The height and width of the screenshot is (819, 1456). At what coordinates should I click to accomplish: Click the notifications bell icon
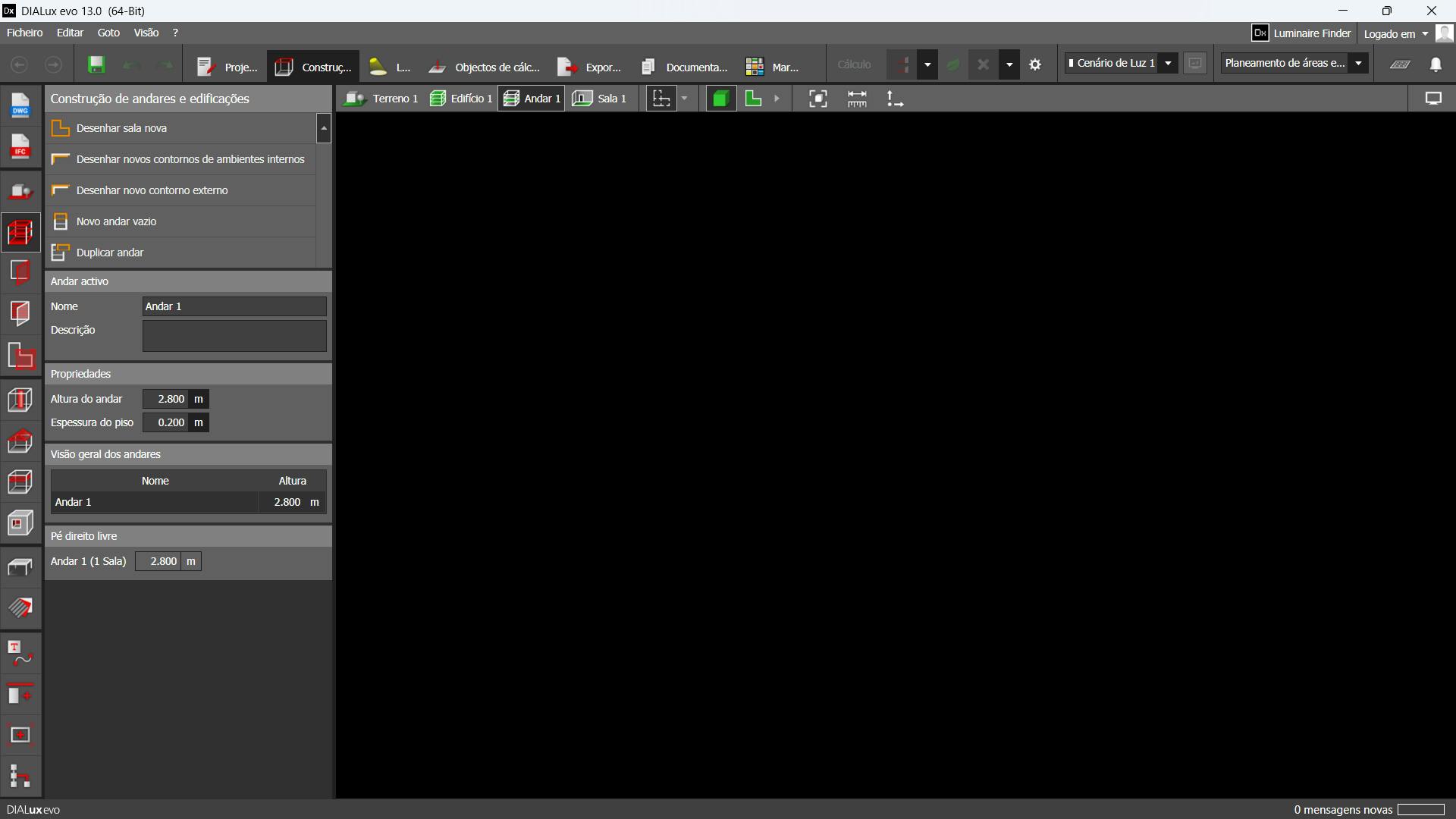pyautogui.click(x=1436, y=65)
